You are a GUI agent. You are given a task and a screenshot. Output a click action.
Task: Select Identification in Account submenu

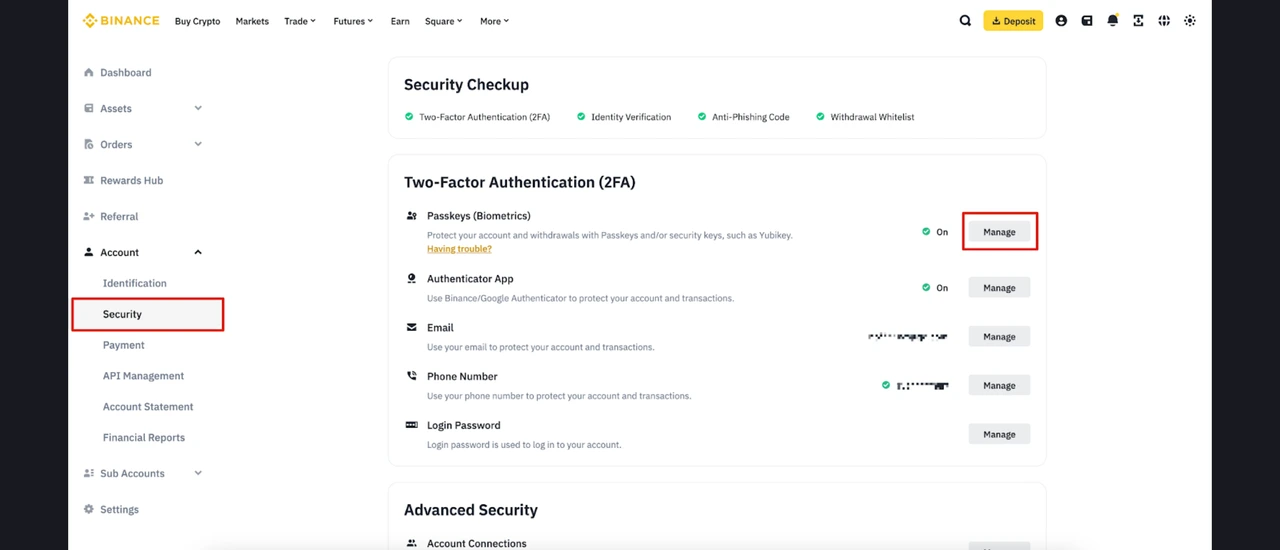coord(135,283)
